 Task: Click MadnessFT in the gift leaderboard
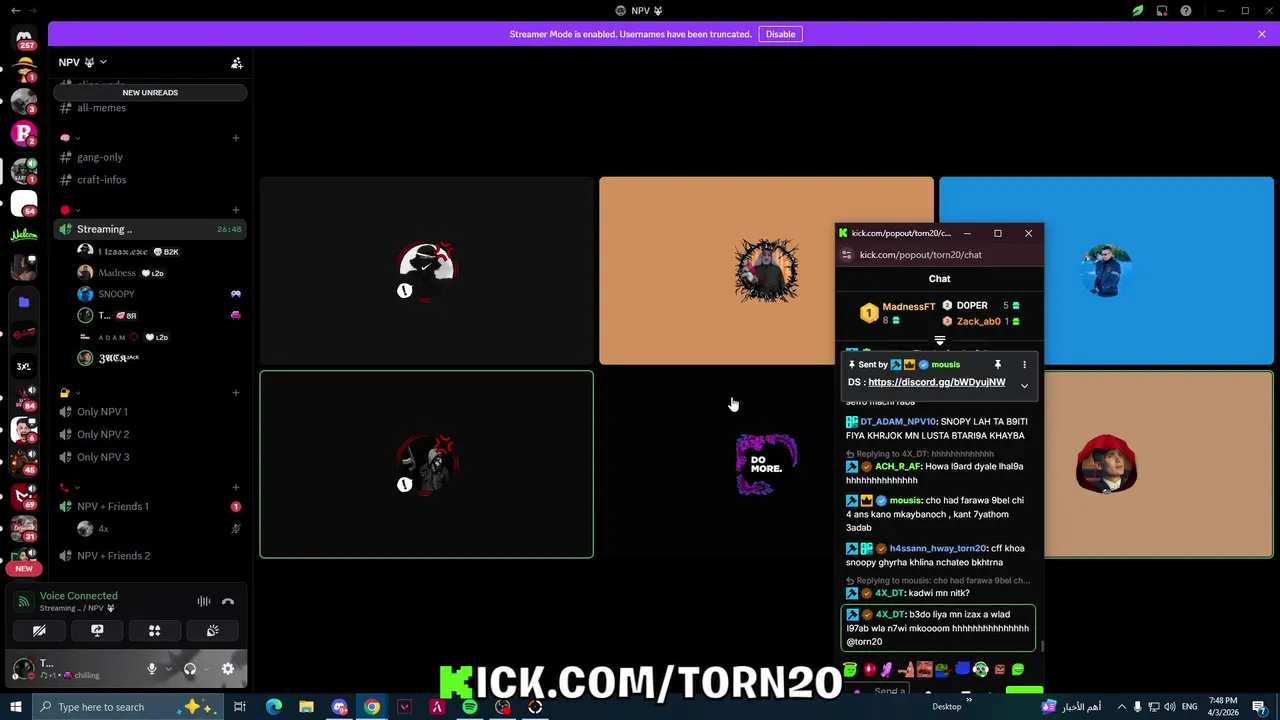click(908, 307)
